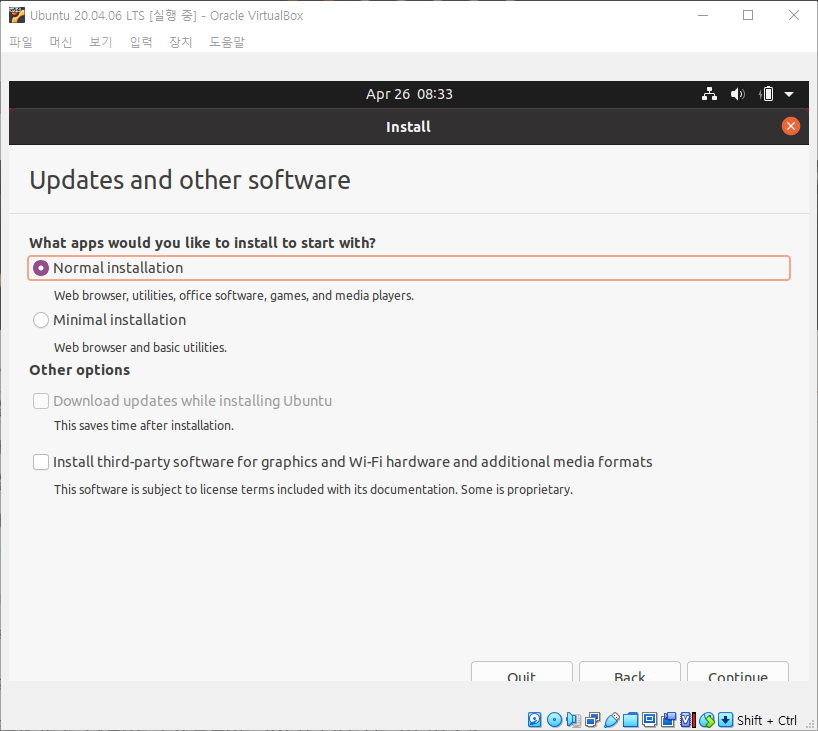Close the Install window with orange X
Image resolution: width=818 pixels, height=731 pixels.
point(790,126)
